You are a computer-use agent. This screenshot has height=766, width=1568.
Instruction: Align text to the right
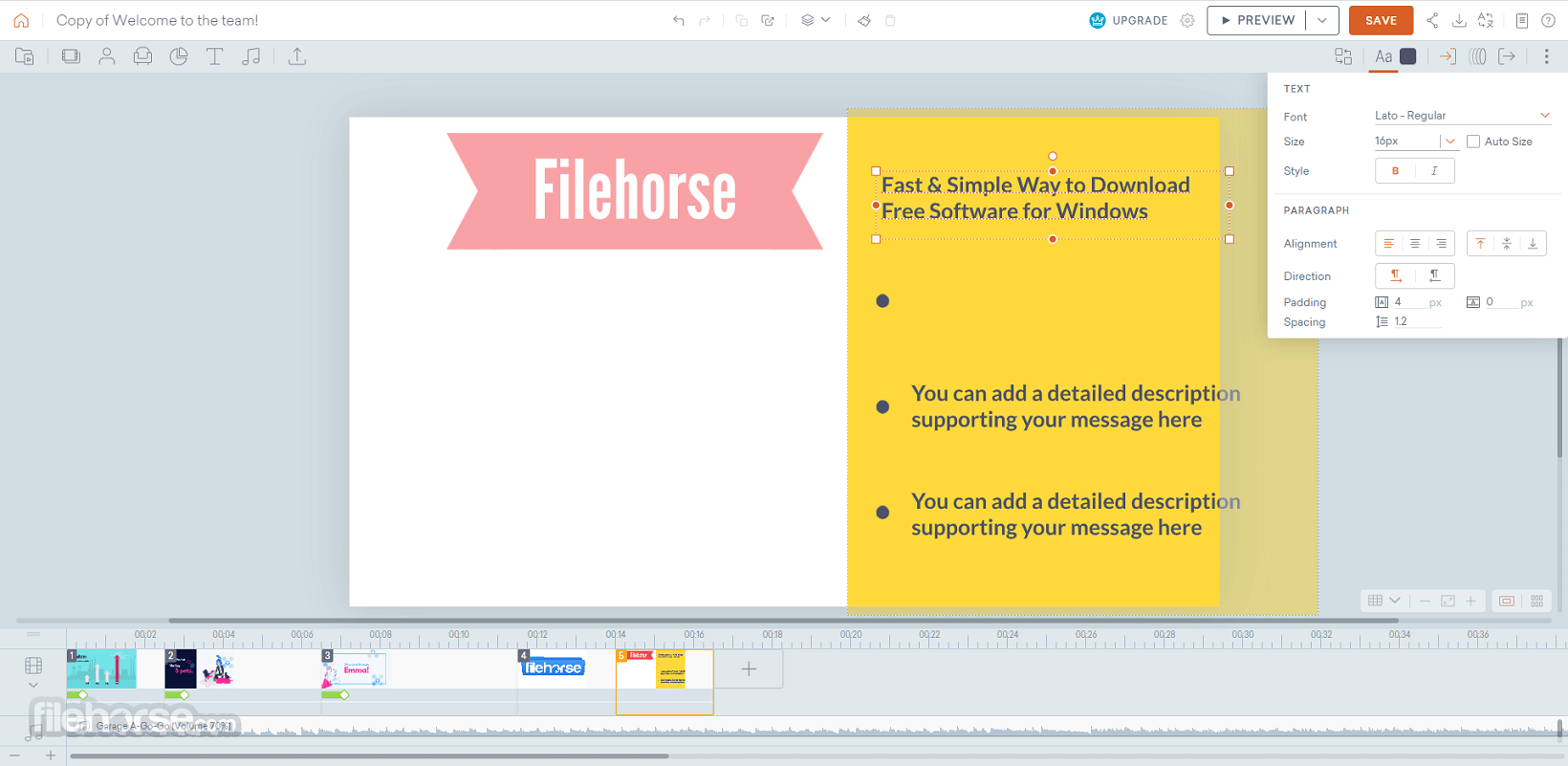(1441, 244)
